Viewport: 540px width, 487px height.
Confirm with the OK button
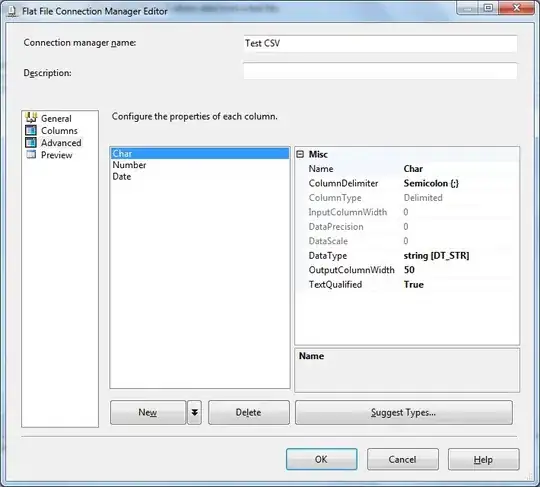[321, 459]
